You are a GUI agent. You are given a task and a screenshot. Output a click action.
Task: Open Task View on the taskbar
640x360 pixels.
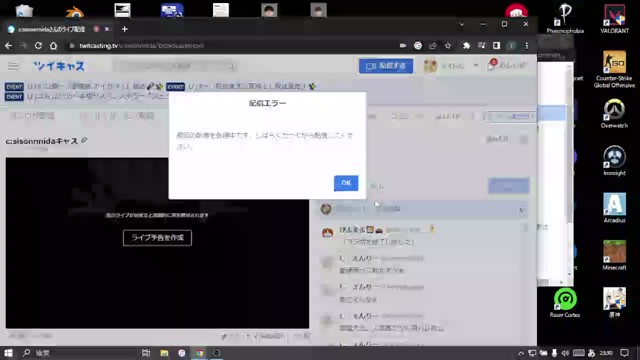146,353
